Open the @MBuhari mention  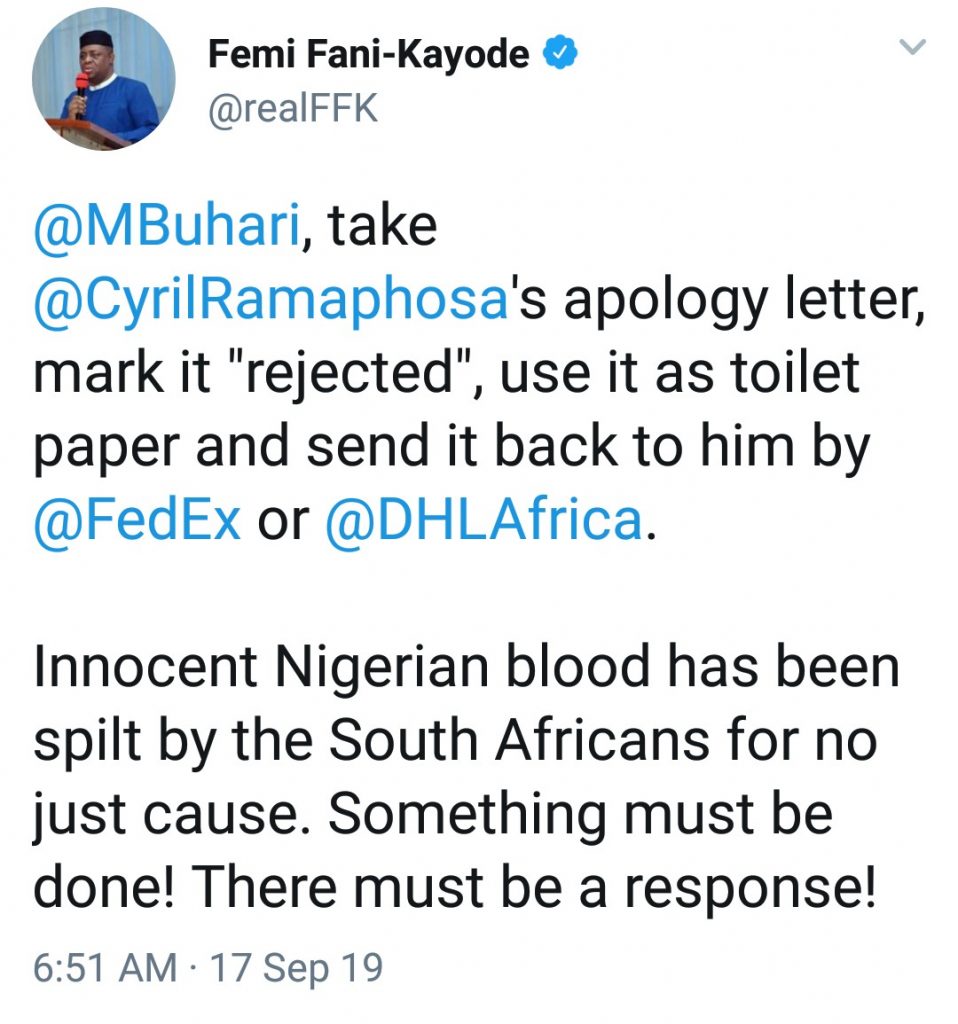coord(167,226)
